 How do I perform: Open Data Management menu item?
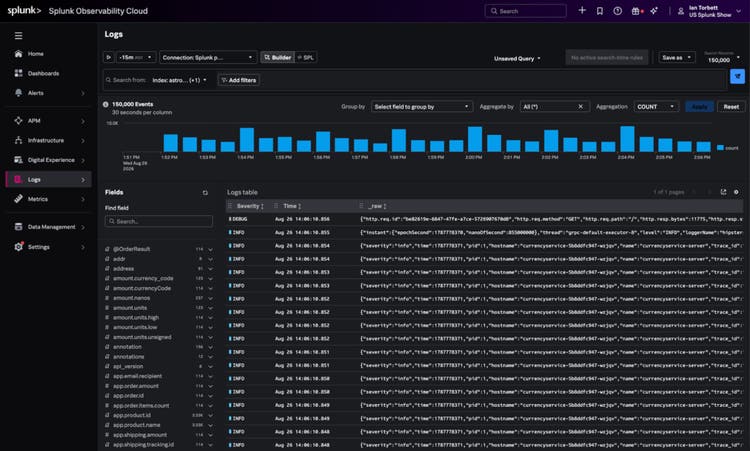(49, 227)
